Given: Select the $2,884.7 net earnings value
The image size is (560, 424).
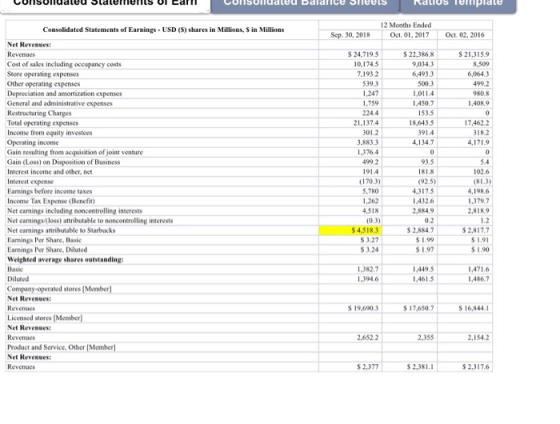Looking at the screenshot, I should pyautogui.click(x=420, y=230).
